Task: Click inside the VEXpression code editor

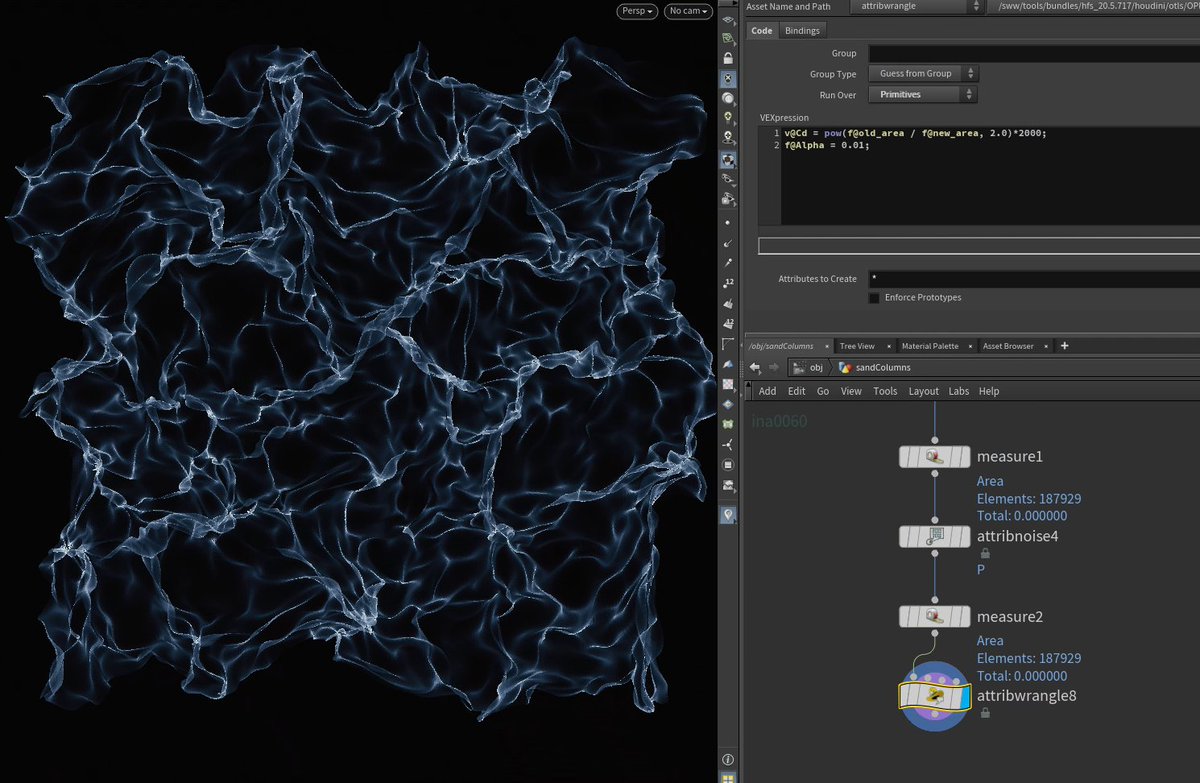Action: pyautogui.click(x=990, y=175)
